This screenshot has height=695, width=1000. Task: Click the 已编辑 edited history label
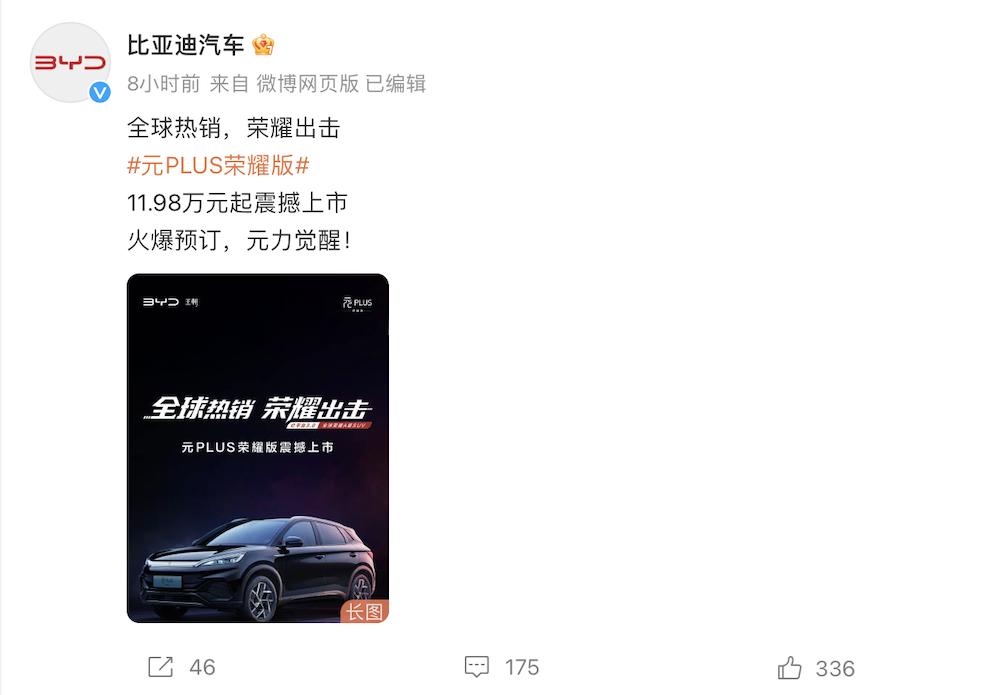click(395, 84)
